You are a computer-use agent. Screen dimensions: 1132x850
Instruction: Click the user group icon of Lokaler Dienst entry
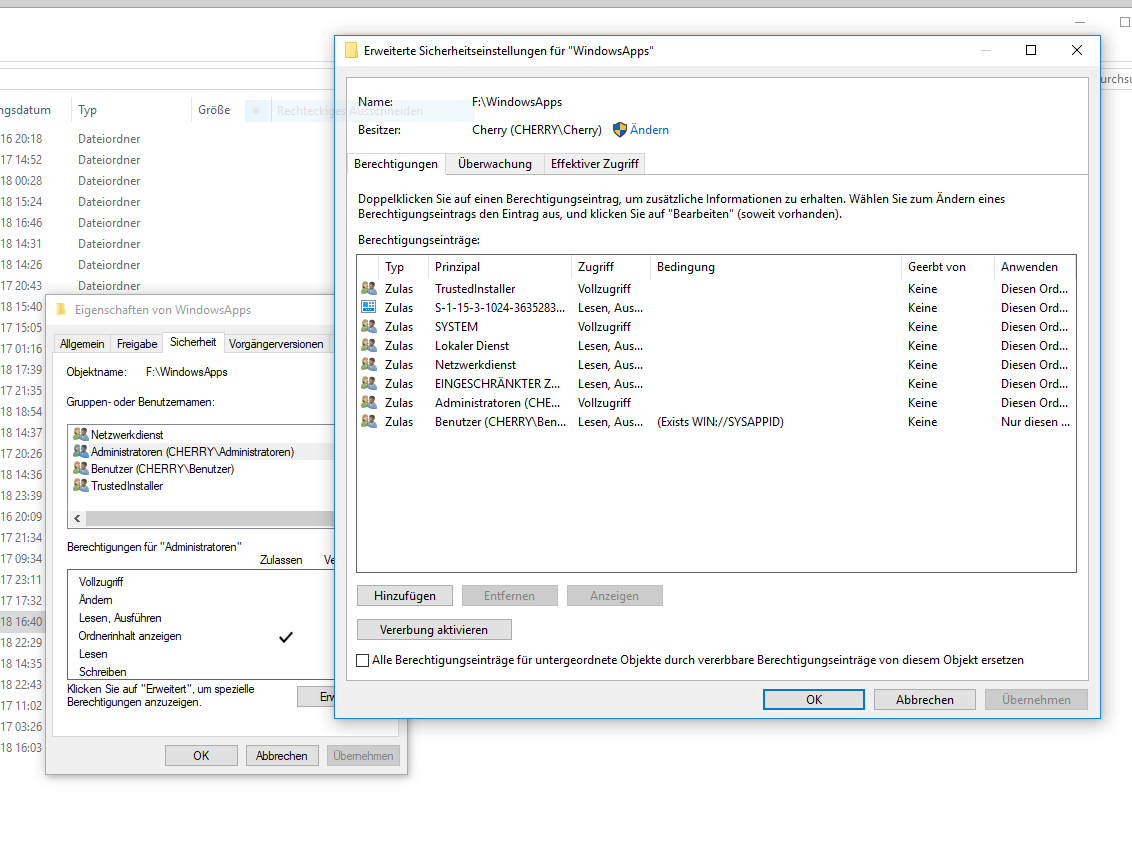369,345
